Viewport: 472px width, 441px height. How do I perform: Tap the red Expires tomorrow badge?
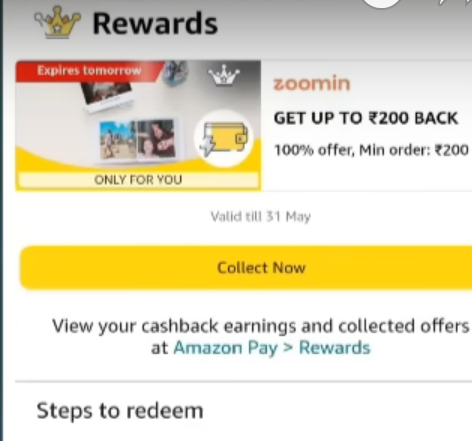[89, 71]
